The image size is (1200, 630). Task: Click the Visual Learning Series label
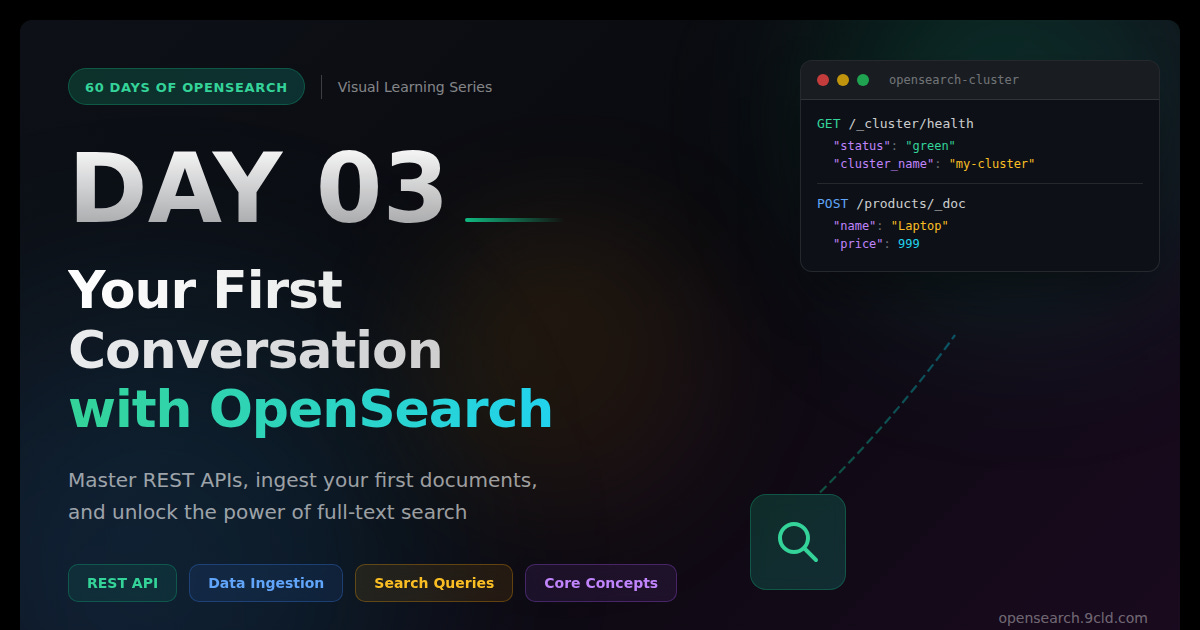[x=415, y=87]
